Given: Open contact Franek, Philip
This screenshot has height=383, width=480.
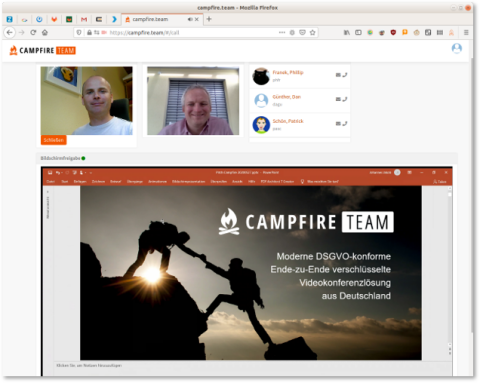Looking at the screenshot, I should 288,72.
